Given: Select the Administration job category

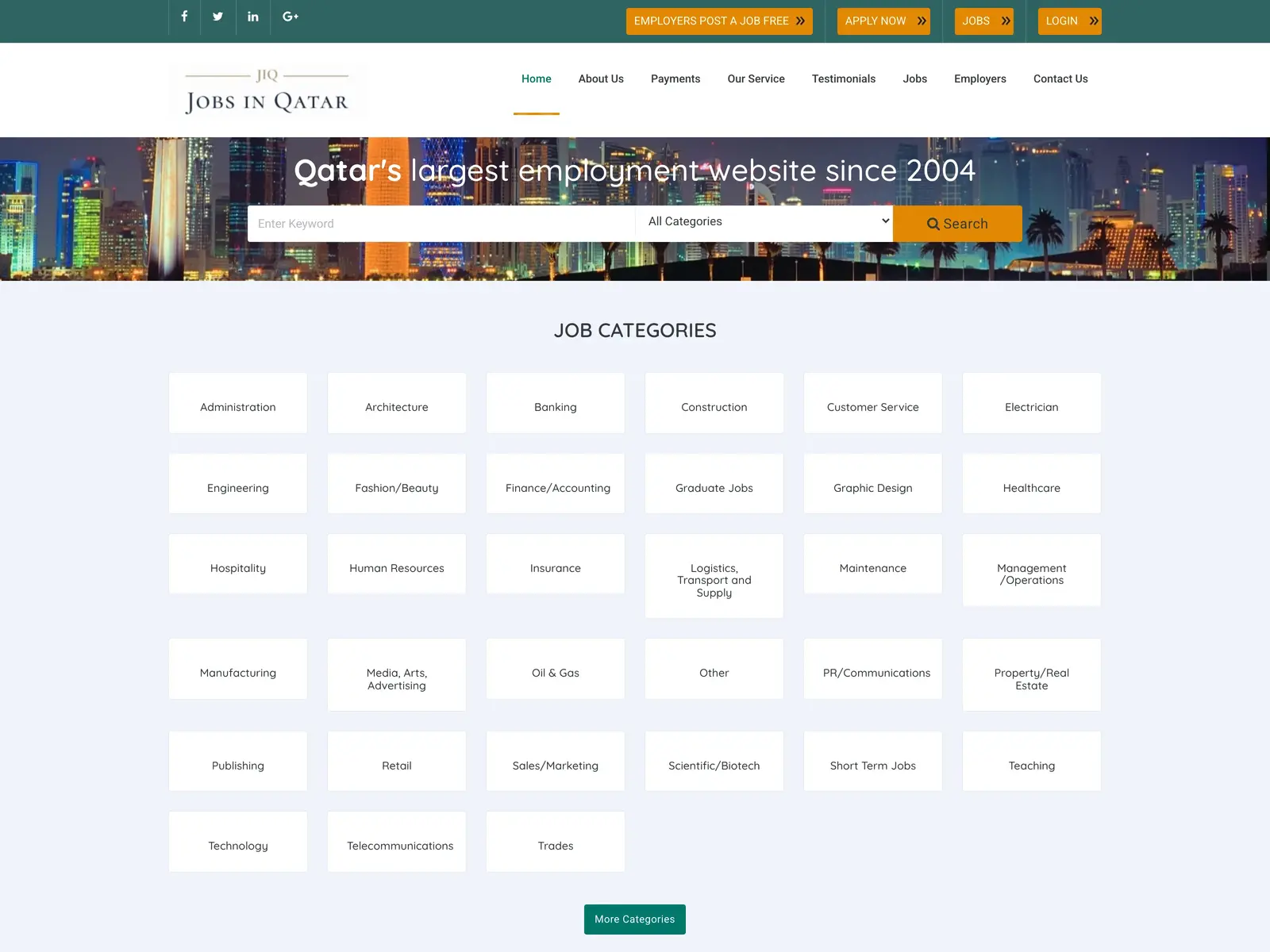Looking at the screenshot, I should [x=238, y=403].
